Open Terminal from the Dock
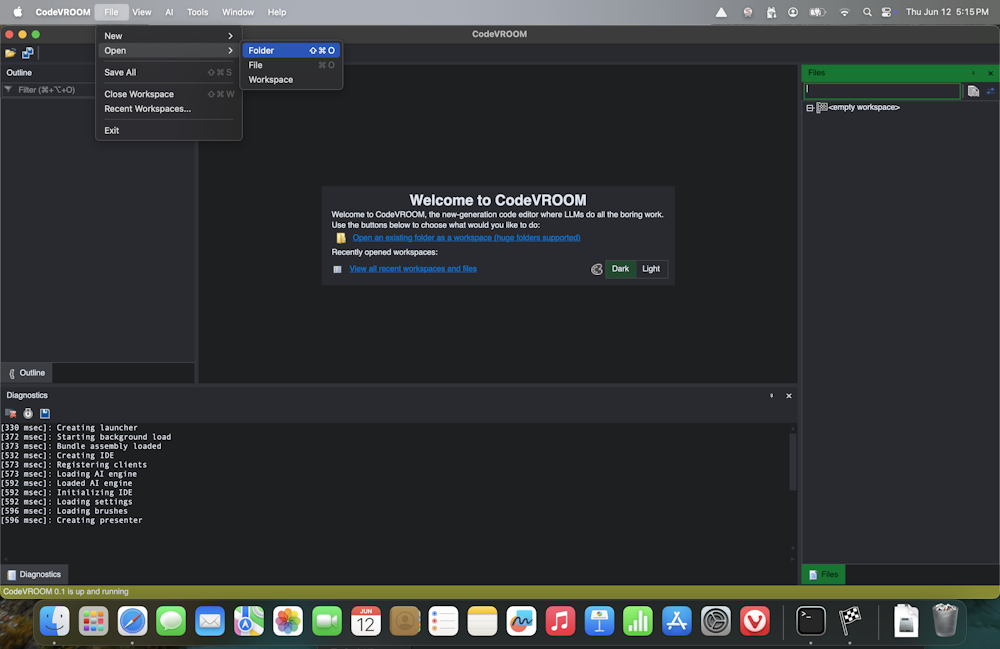1000x649 pixels. click(x=811, y=620)
